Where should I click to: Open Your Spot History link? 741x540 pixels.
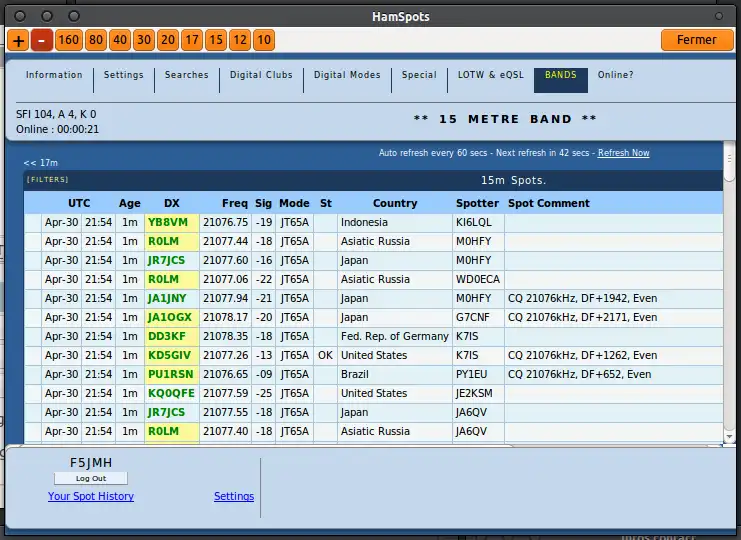[91, 497]
